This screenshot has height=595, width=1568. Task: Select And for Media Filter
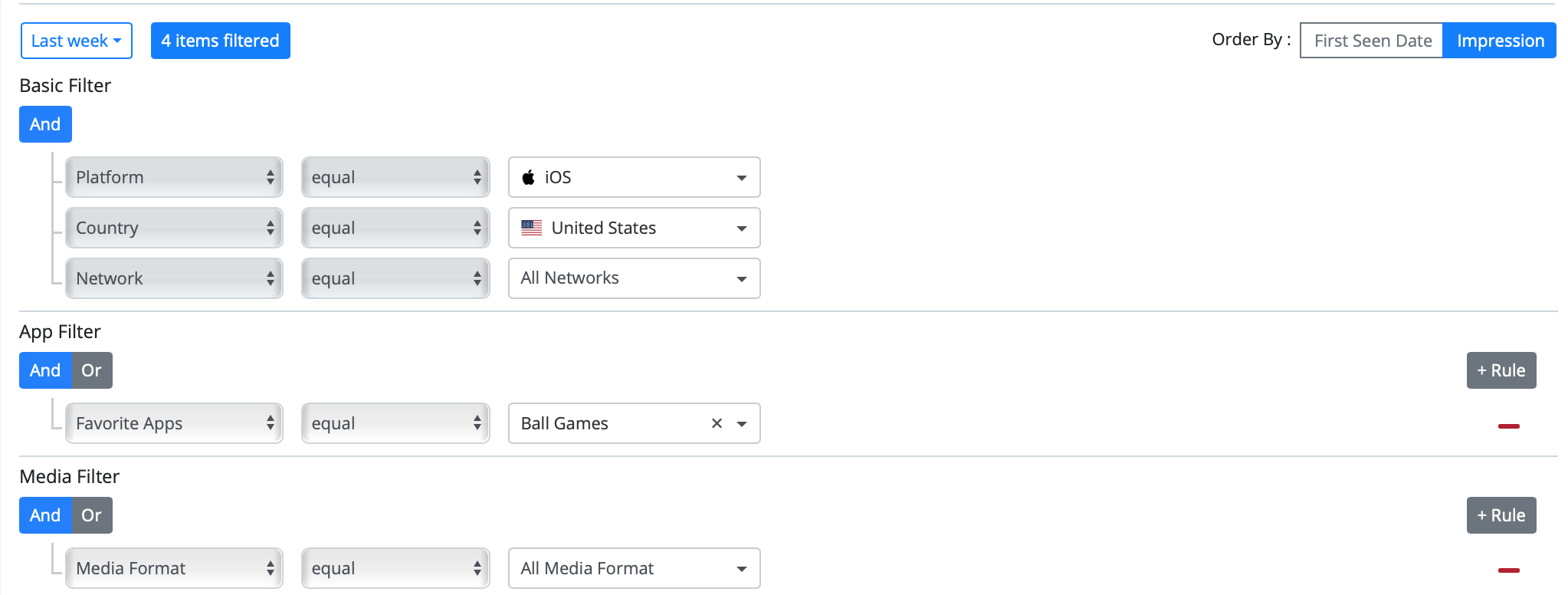coord(45,515)
